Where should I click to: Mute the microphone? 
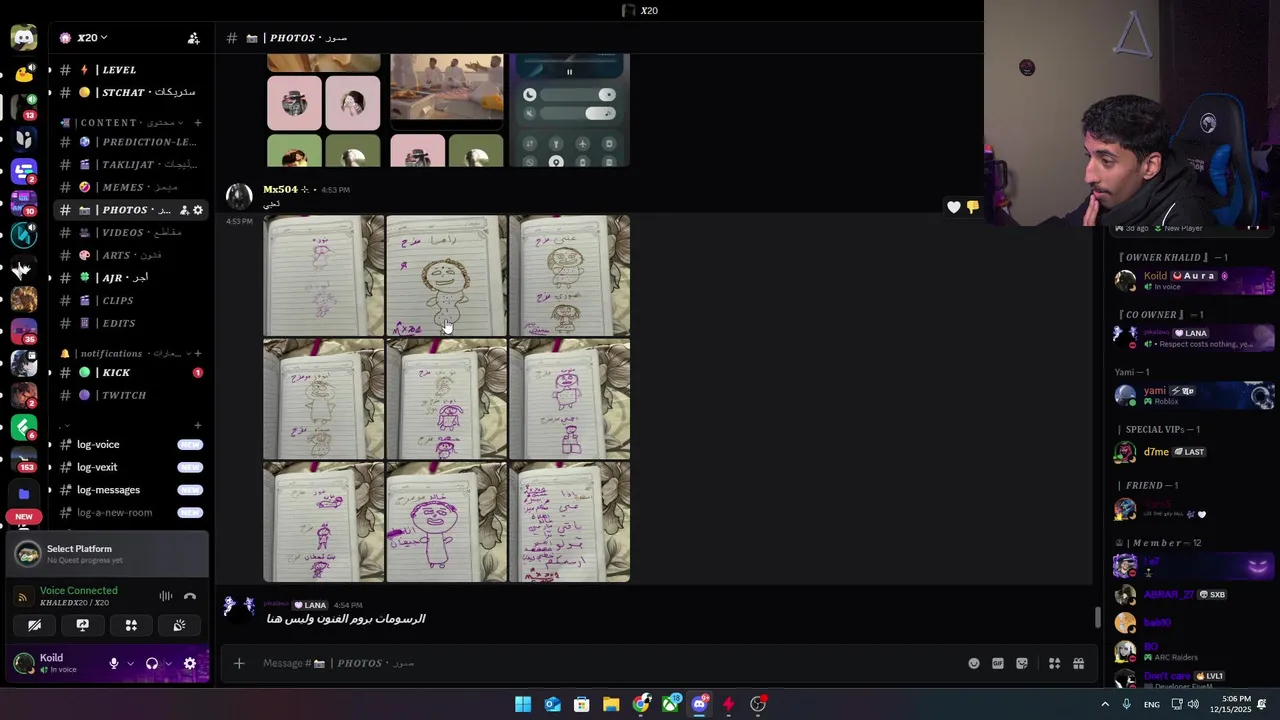tap(114, 663)
